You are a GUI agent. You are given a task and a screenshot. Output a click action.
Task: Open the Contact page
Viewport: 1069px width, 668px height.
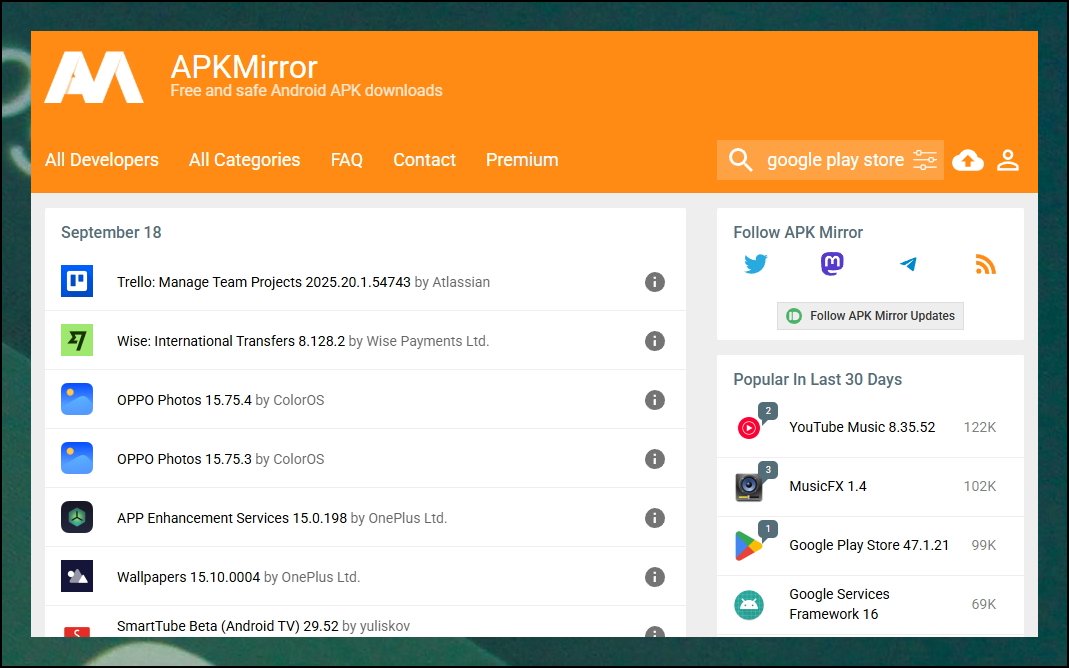coord(424,160)
